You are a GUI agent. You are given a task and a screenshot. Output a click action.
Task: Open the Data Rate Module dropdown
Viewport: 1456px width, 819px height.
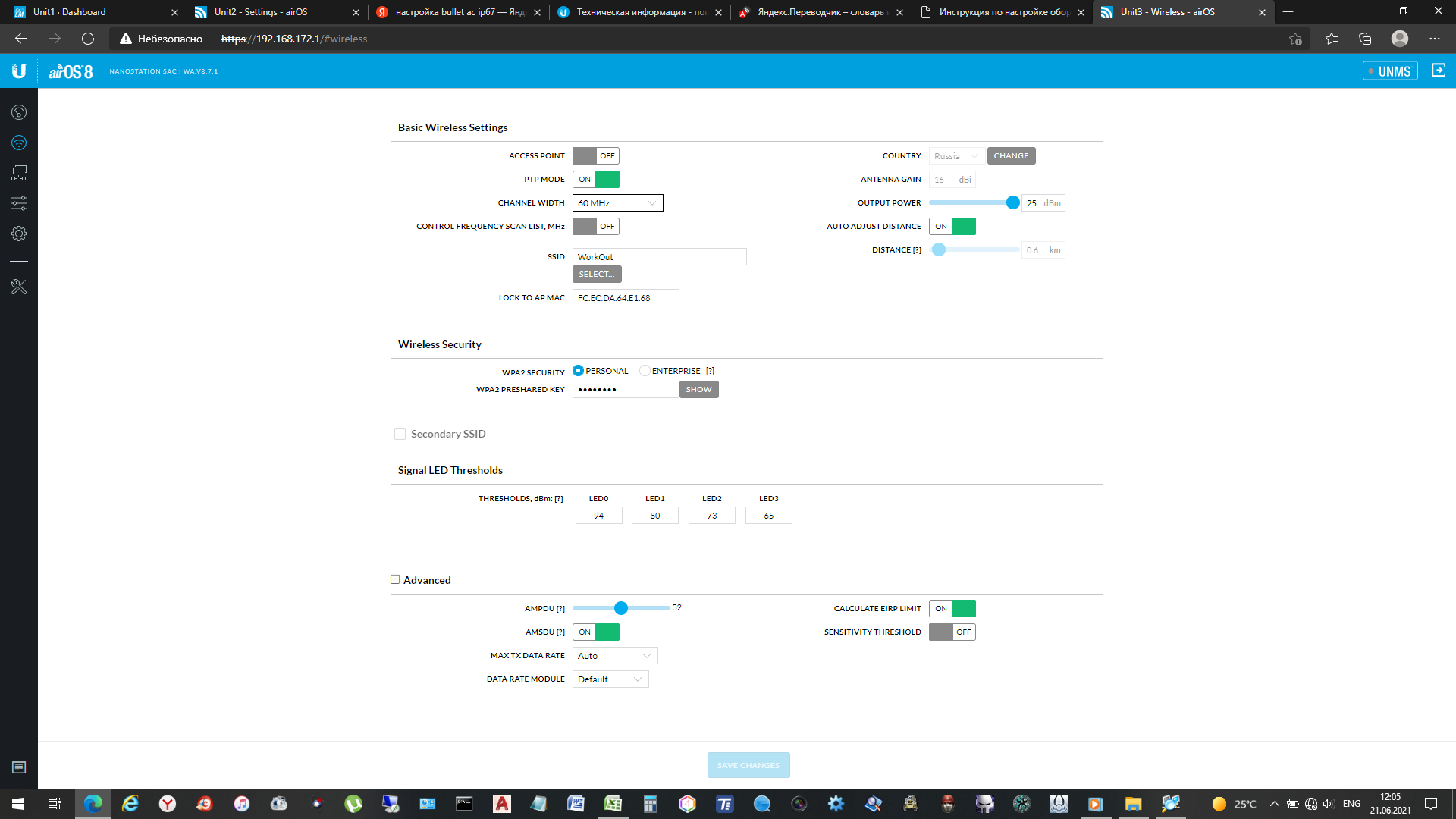tap(610, 679)
